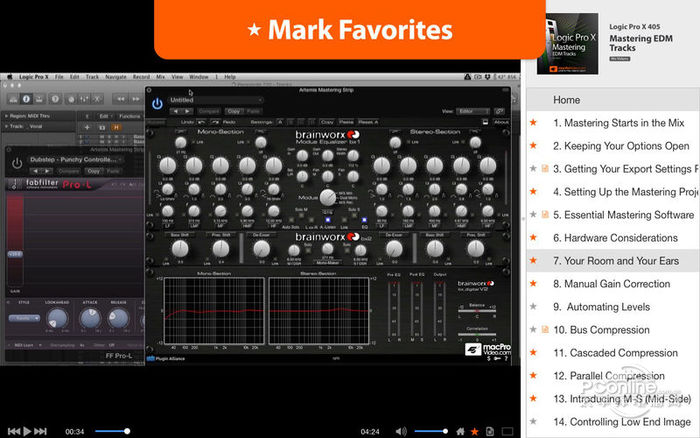Open the Logic Library toolbar icon
Viewport: 700px width, 438px height.
[x=13, y=99]
